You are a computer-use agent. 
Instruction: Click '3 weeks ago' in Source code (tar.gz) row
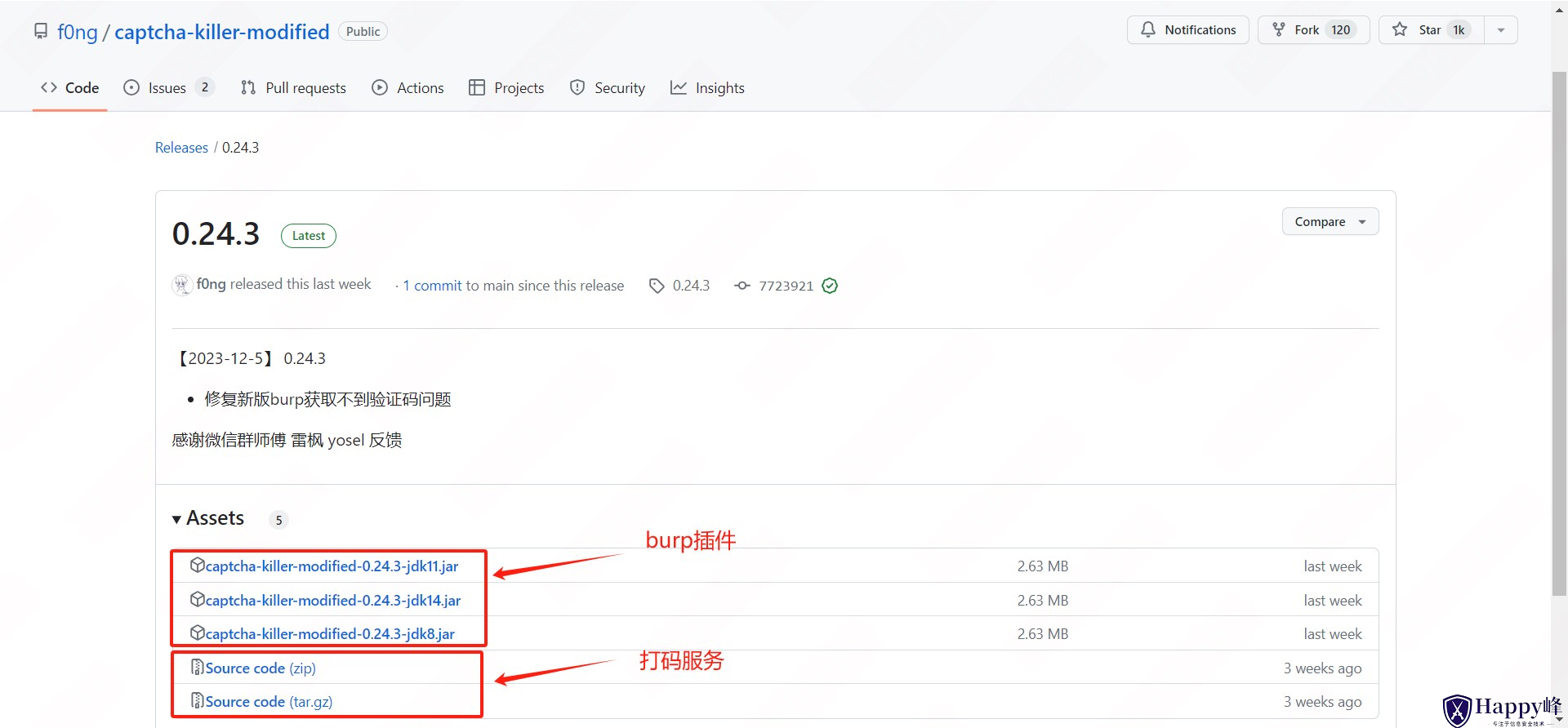1323,701
